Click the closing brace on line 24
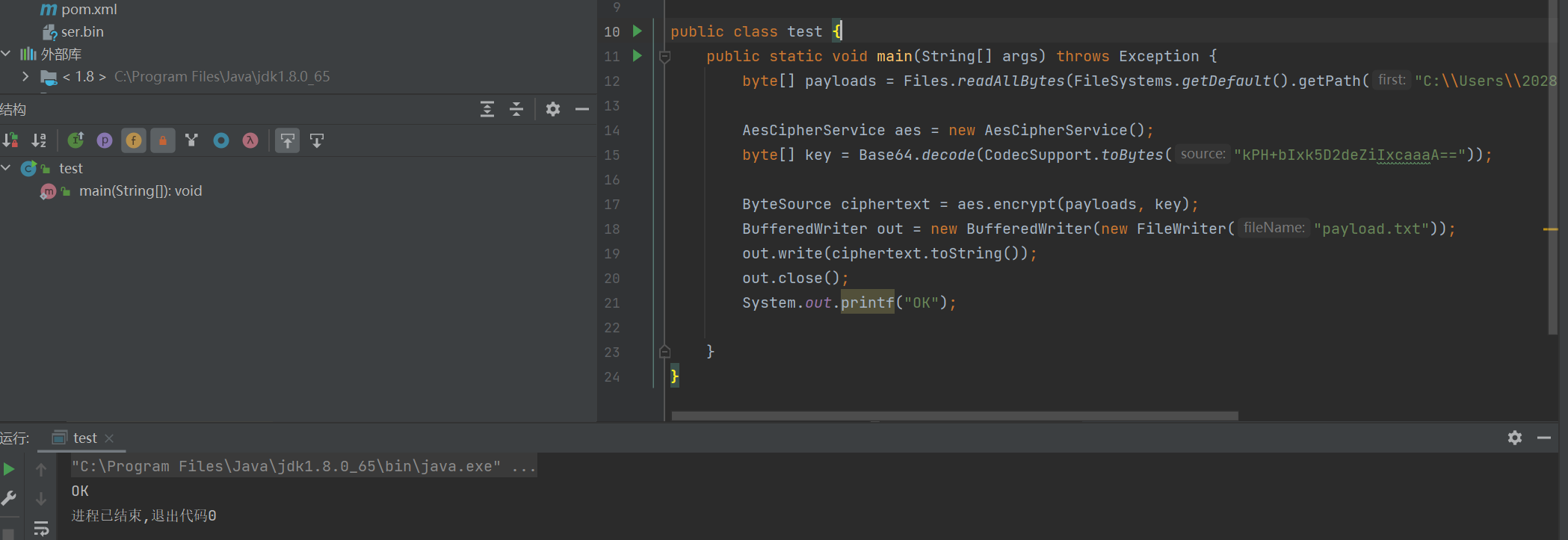 pos(675,376)
